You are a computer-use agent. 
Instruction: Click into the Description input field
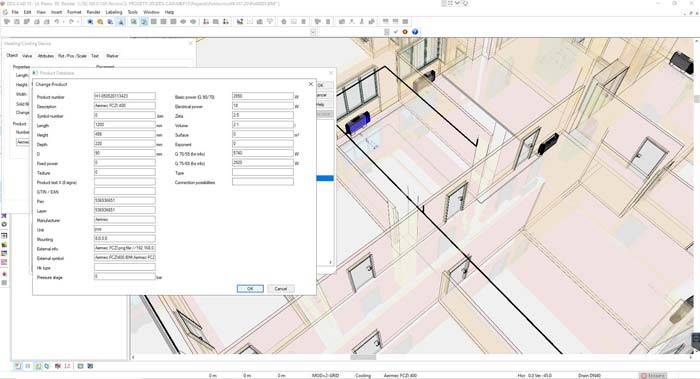pyautogui.click(x=125, y=106)
